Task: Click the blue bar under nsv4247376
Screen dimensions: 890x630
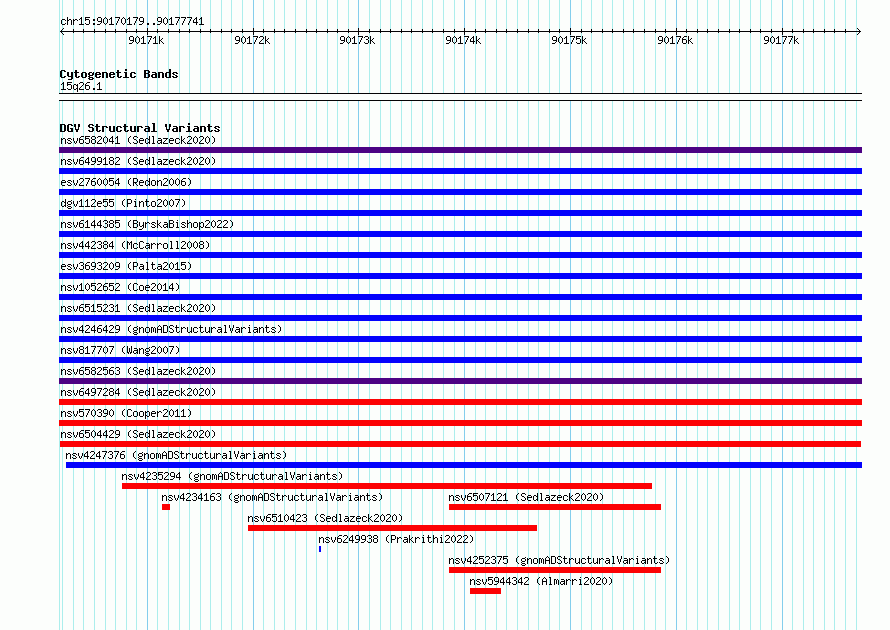Action: click(x=464, y=465)
